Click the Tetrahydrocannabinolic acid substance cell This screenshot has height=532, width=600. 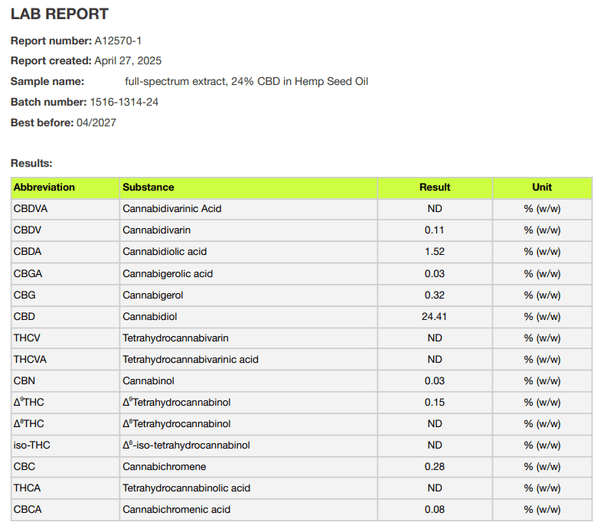pos(186,488)
